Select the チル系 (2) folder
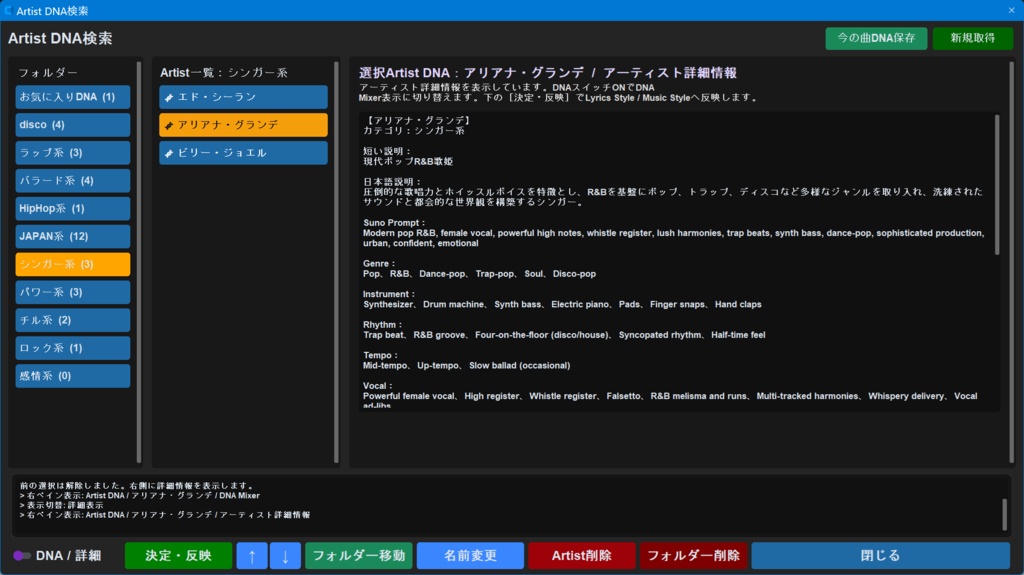1024x575 pixels. (72, 320)
